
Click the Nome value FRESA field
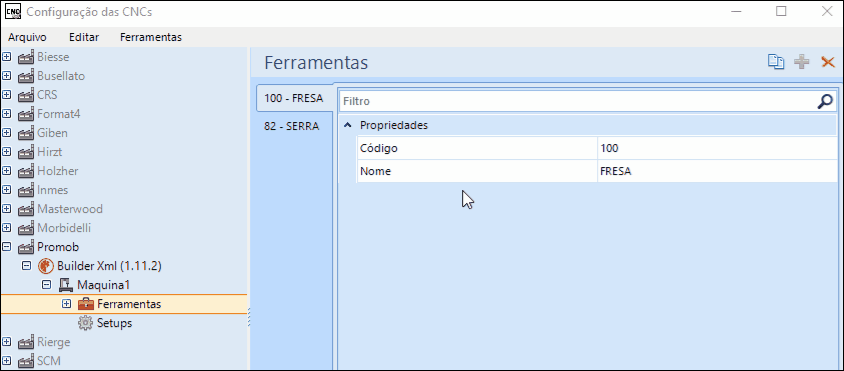click(x=717, y=171)
